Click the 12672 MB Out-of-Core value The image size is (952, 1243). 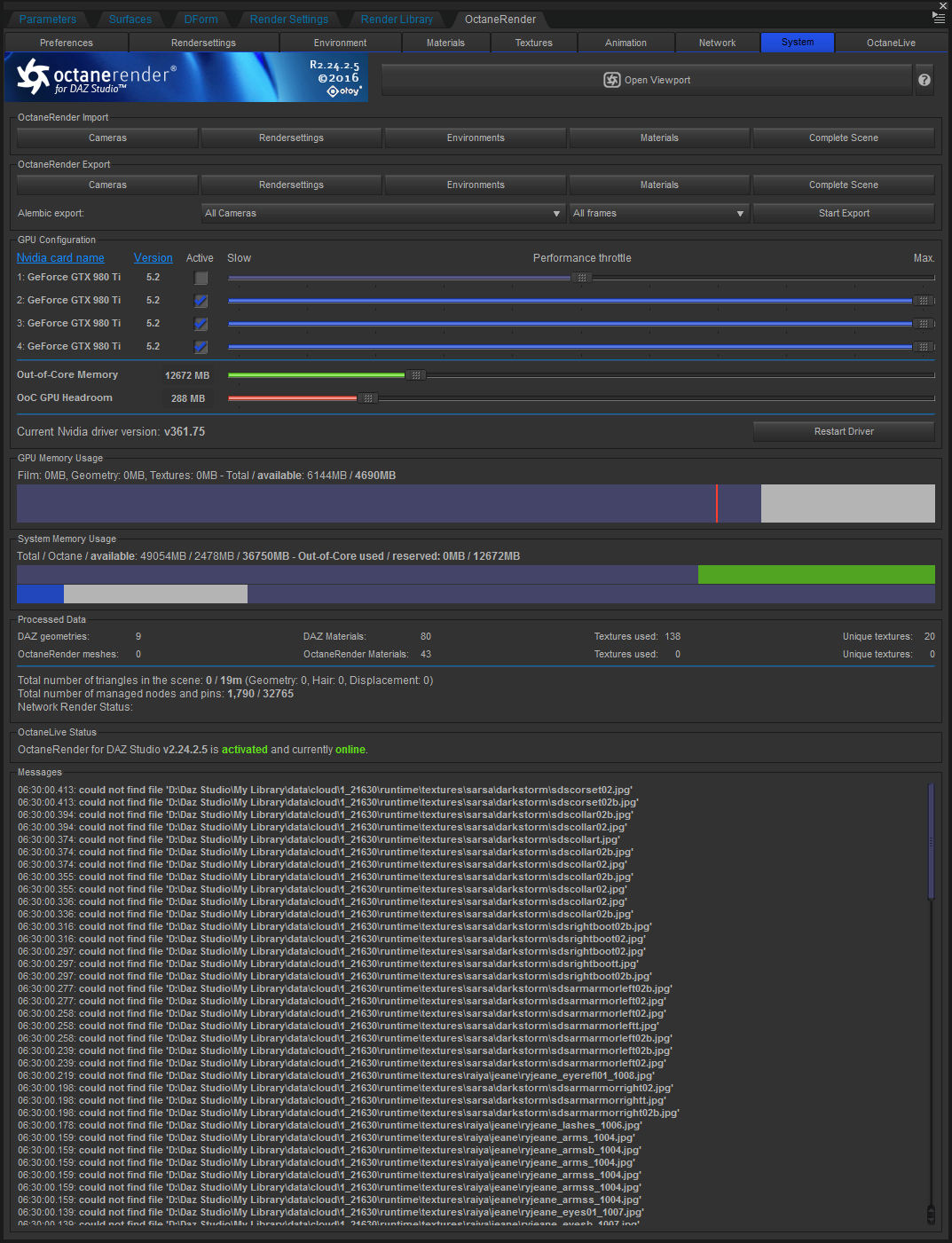coord(187,375)
